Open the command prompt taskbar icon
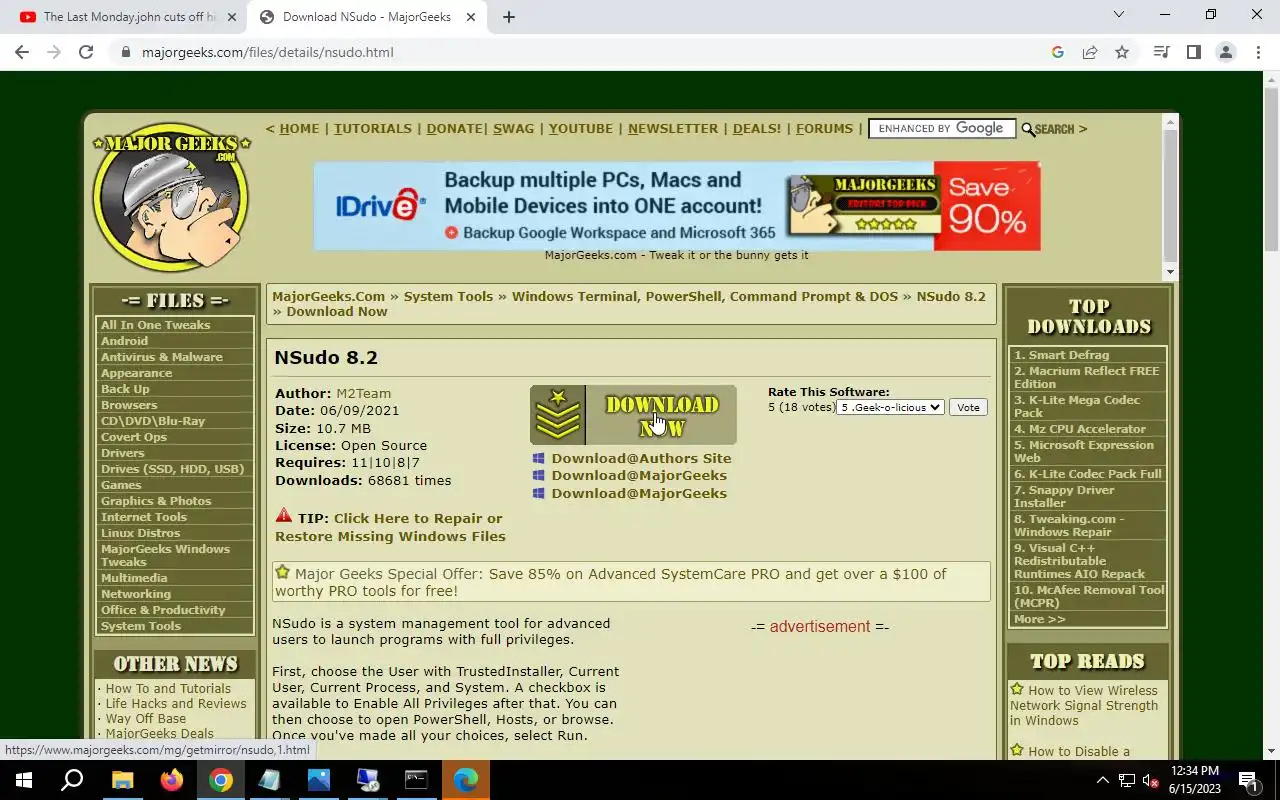The height and width of the screenshot is (800, 1280). point(416,780)
